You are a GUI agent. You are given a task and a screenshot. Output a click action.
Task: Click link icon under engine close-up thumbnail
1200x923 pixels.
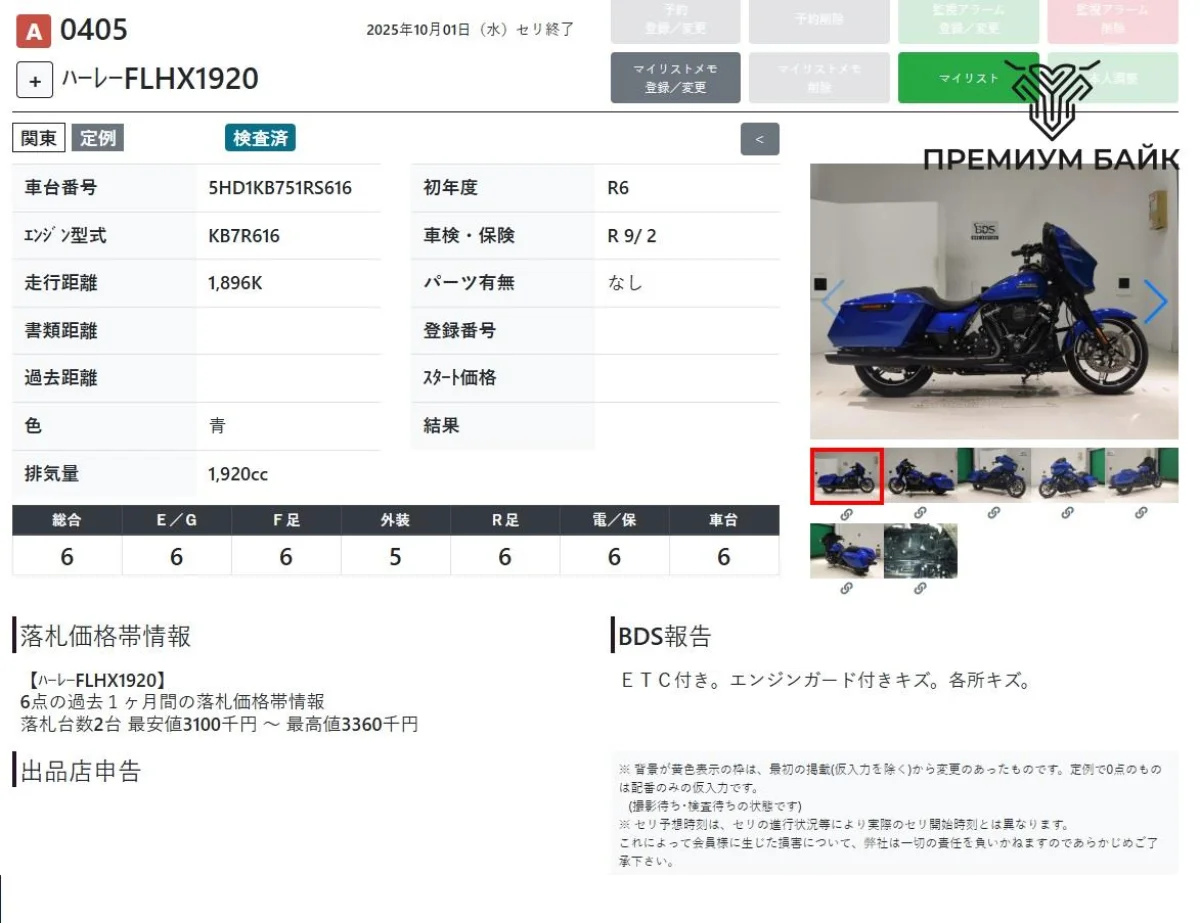[x=920, y=589]
